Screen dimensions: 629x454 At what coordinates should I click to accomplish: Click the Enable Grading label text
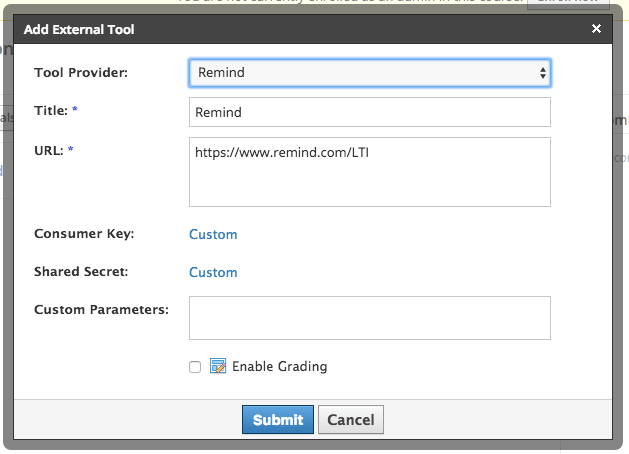click(280, 366)
